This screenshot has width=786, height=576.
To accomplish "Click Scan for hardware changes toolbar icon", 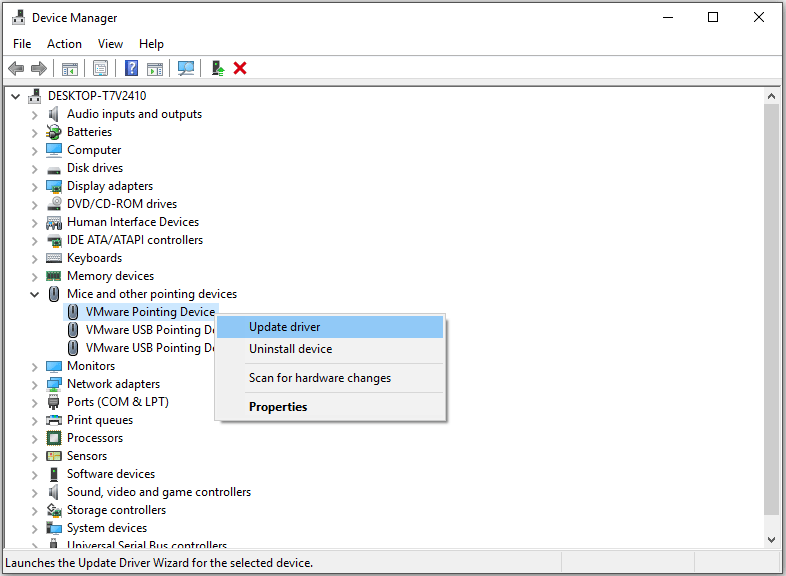I will pos(186,68).
